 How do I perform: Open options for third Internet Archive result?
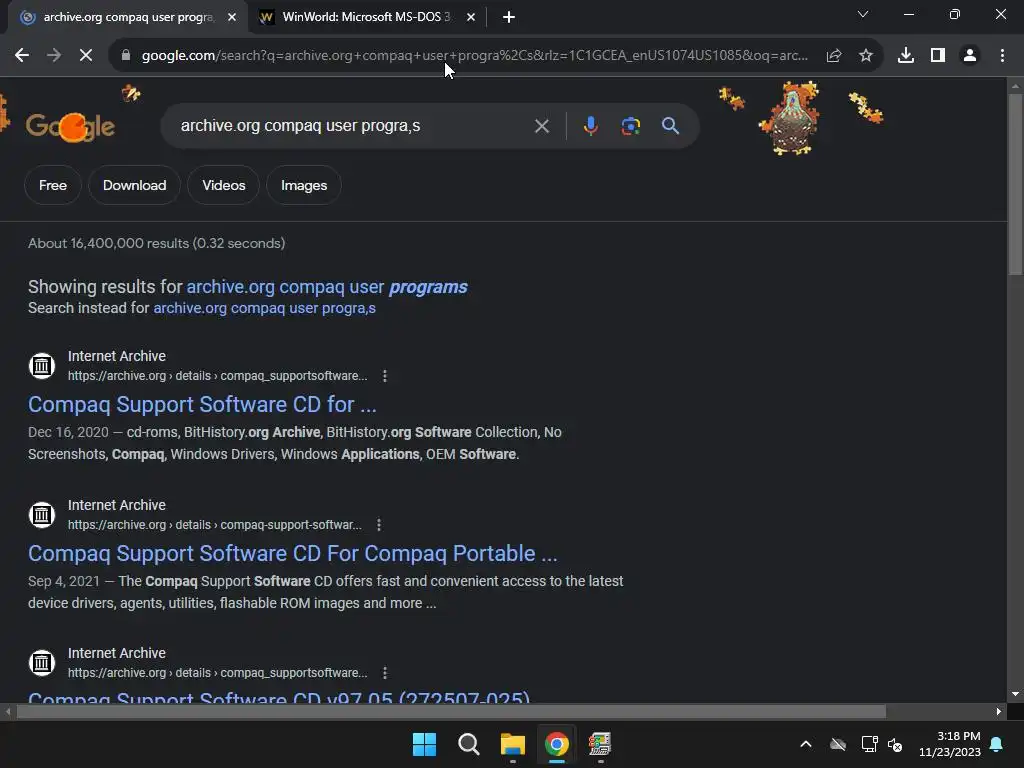385,673
